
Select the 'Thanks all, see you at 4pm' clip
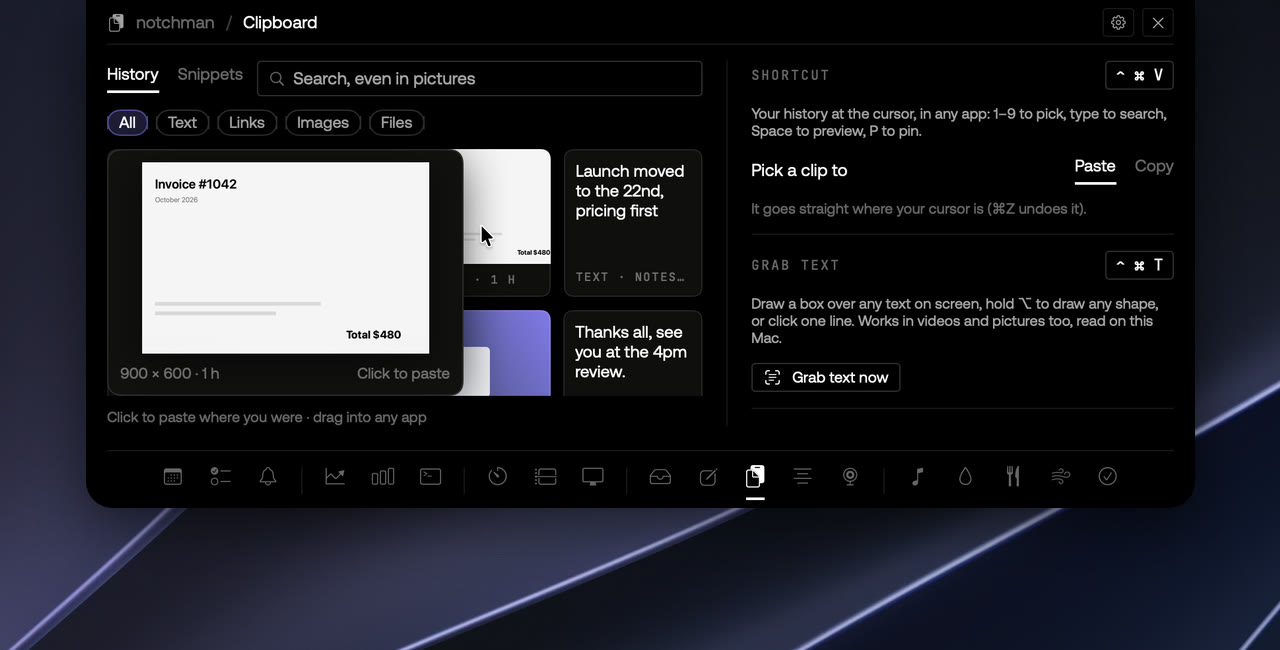[633, 354]
